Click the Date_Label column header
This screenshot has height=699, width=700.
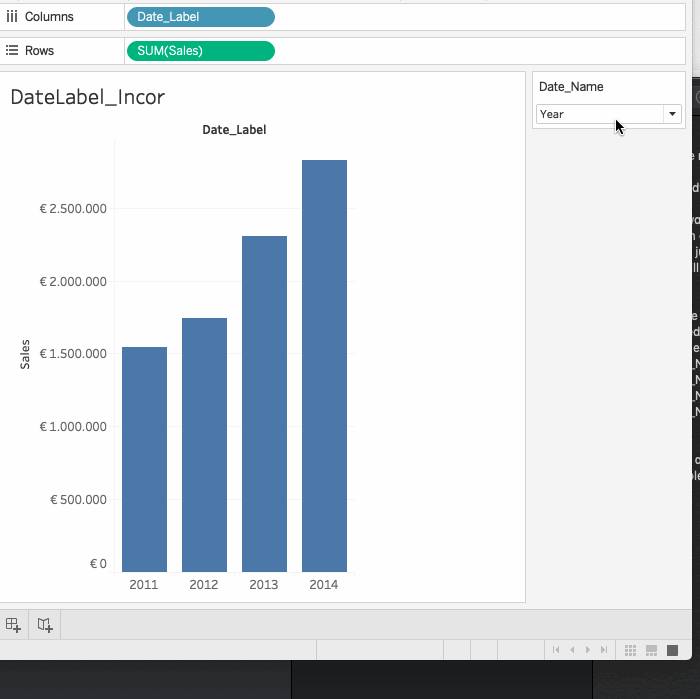tap(234, 130)
